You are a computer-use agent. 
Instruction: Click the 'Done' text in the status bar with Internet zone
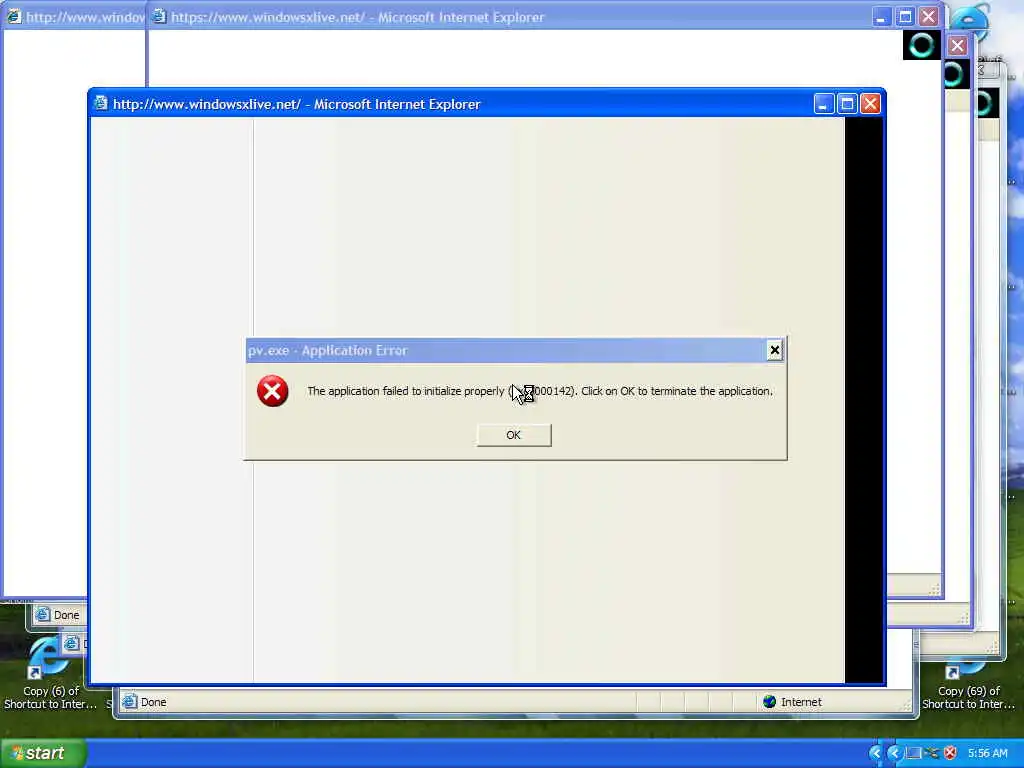click(153, 702)
